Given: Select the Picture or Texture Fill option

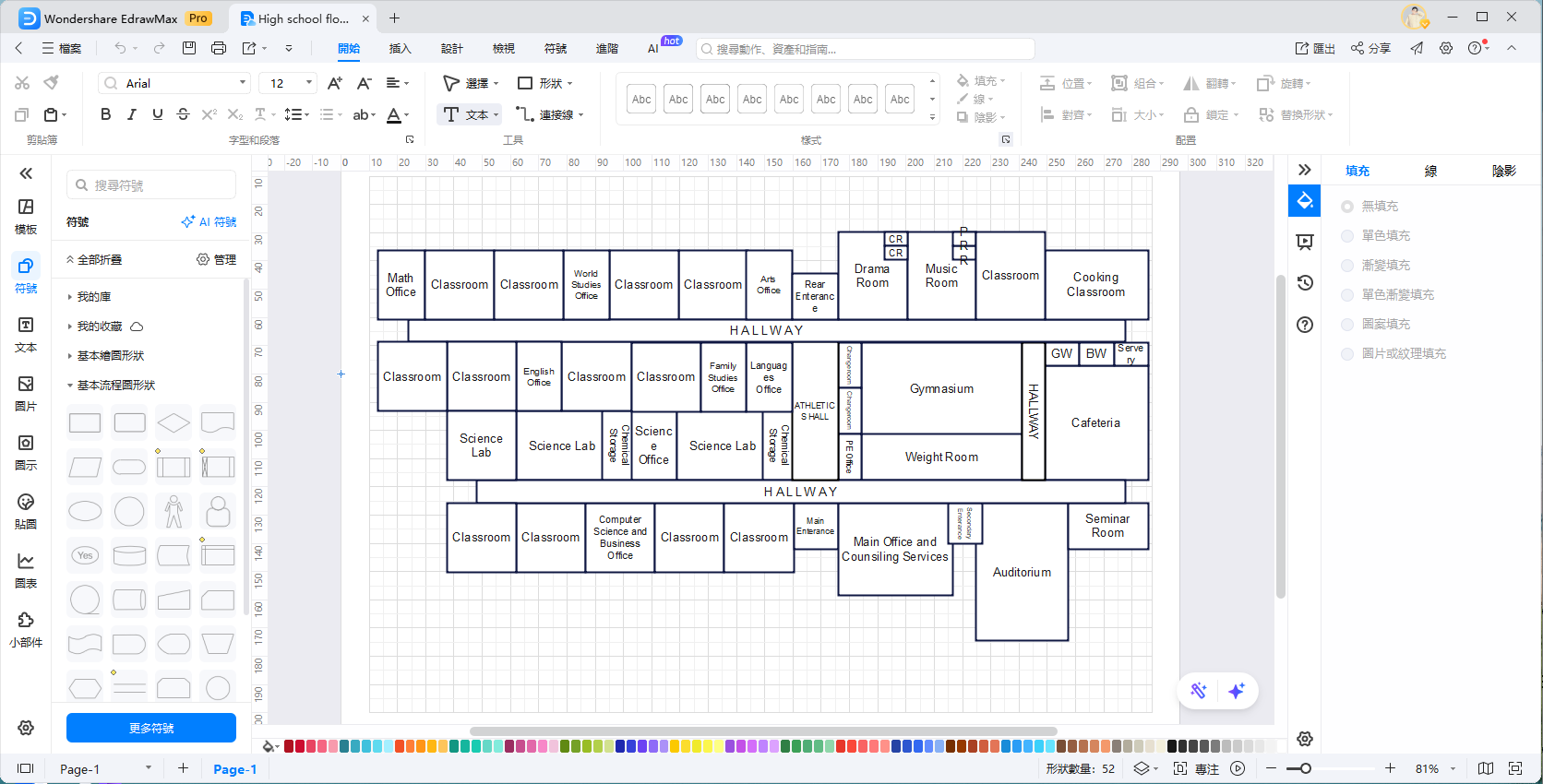Looking at the screenshot, I should [1347, 354].
